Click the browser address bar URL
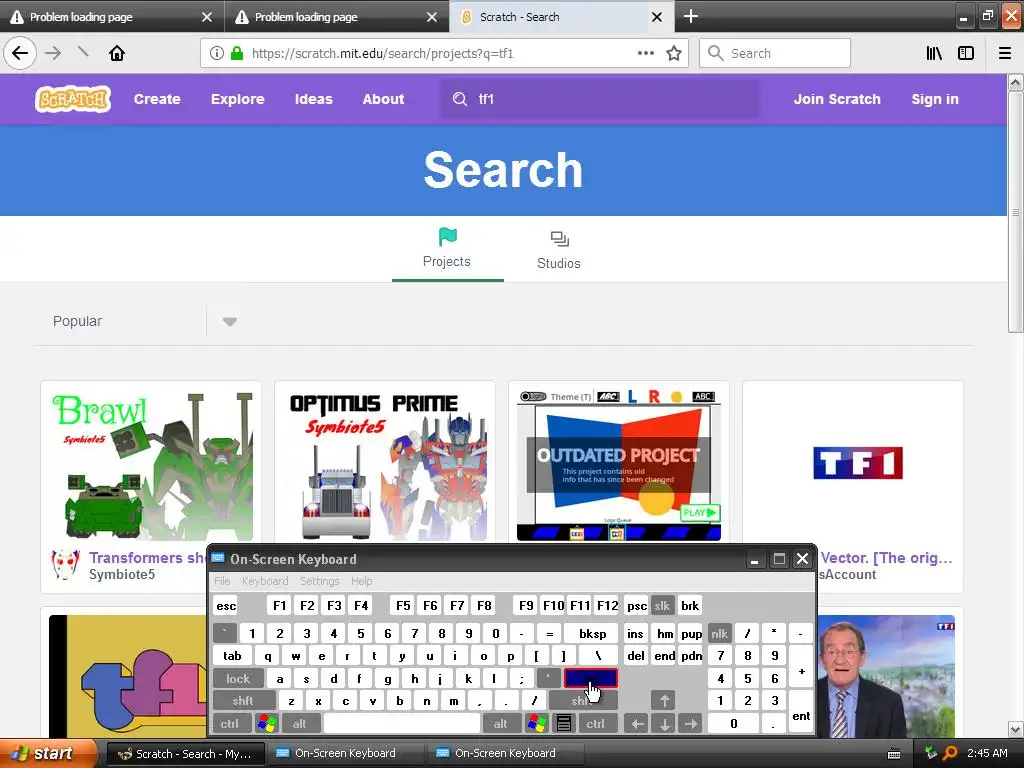1024x768 pixels. click(383, 53)
